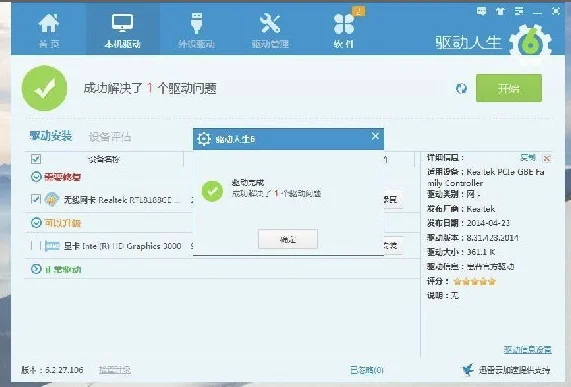Click the 驱动人生 6 gear logo
The image size is (571, 387).
coord(531,44)
